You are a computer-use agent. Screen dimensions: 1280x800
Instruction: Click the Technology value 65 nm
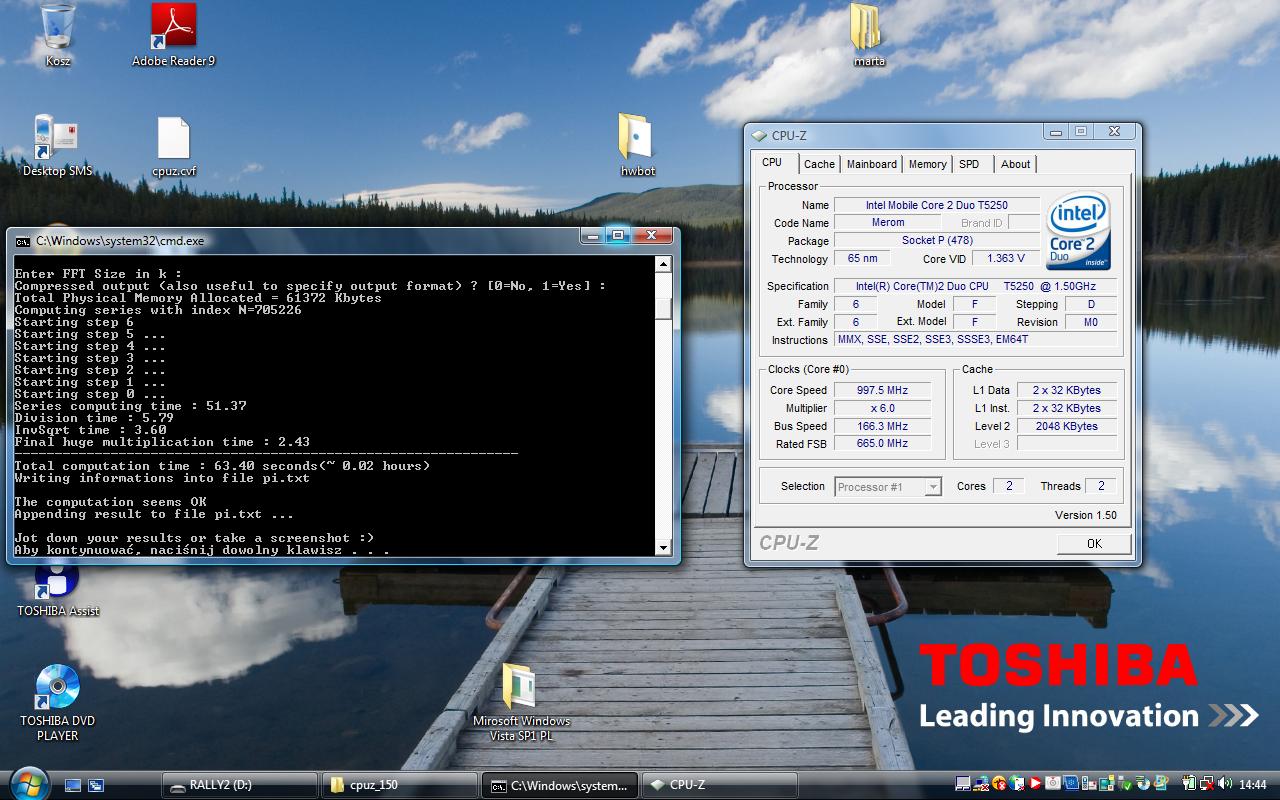862,259
